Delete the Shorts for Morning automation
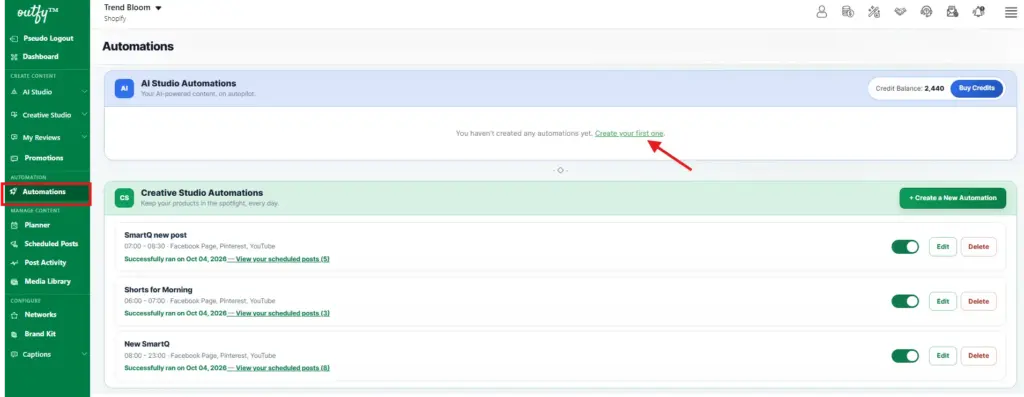Viewport: 1024px width, 397px height. click(x=978, y=302)
